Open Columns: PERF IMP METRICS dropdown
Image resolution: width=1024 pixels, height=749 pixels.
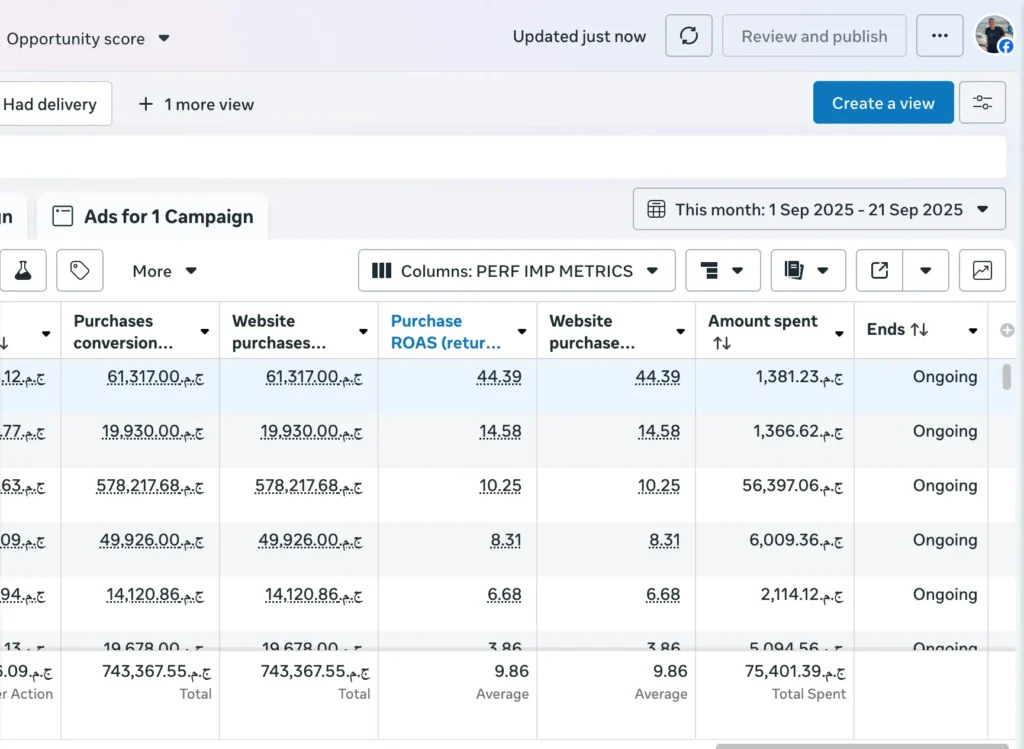pos(516,271)
